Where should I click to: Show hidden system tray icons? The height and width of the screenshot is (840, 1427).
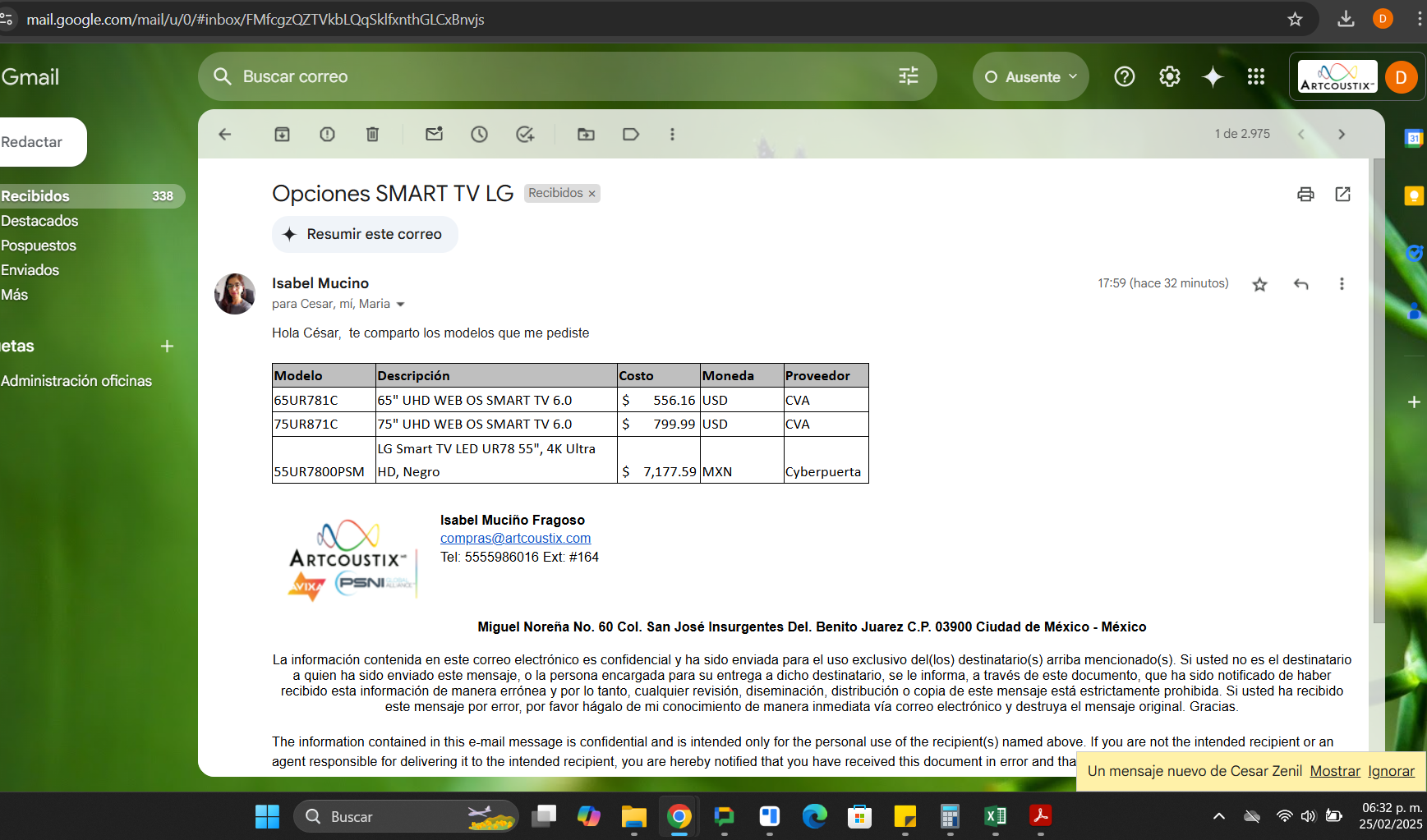pyautogui.click(x=1219, y=816)
